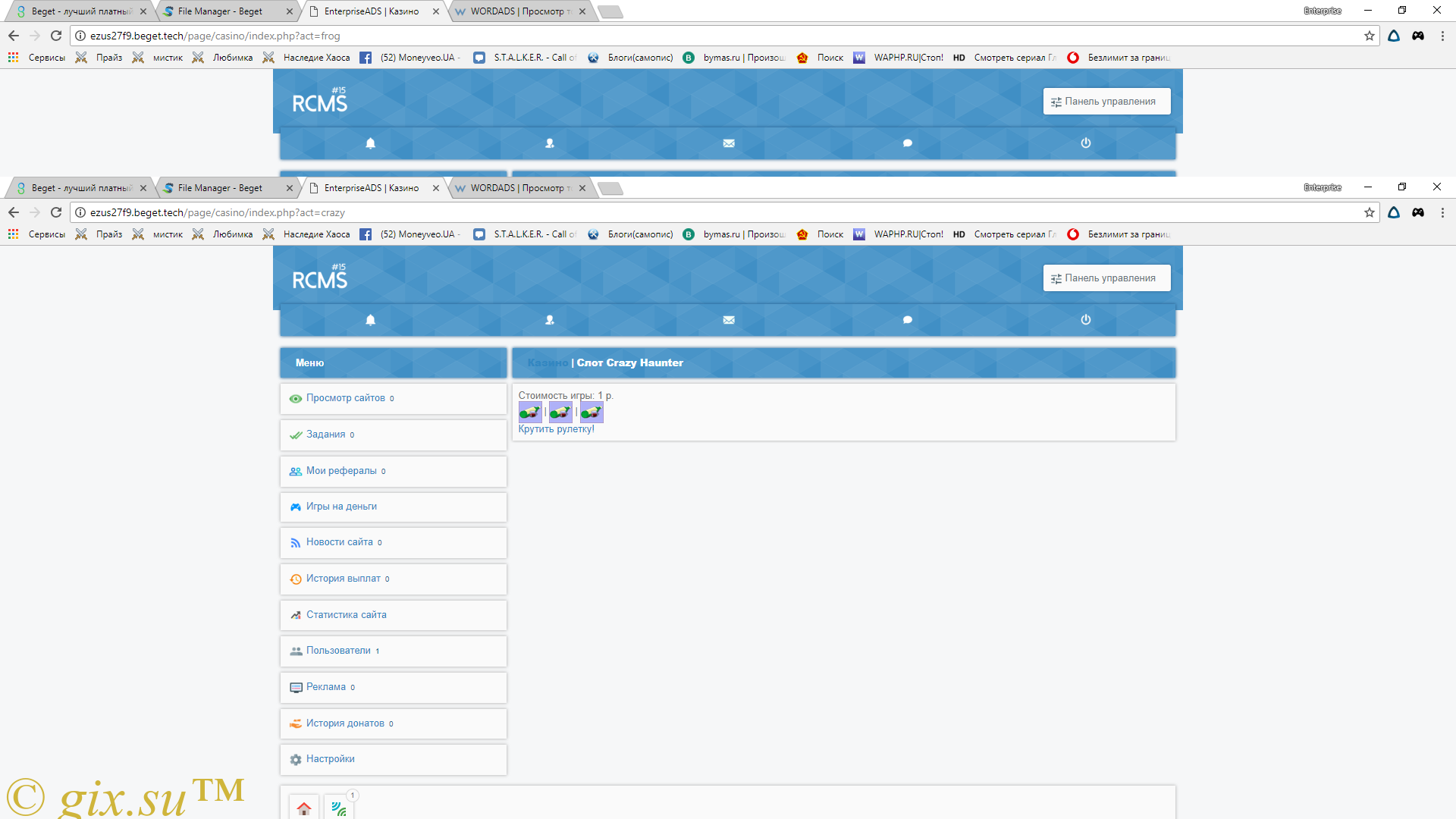Click the triangle extension icon in lower window

(1394, 212)
